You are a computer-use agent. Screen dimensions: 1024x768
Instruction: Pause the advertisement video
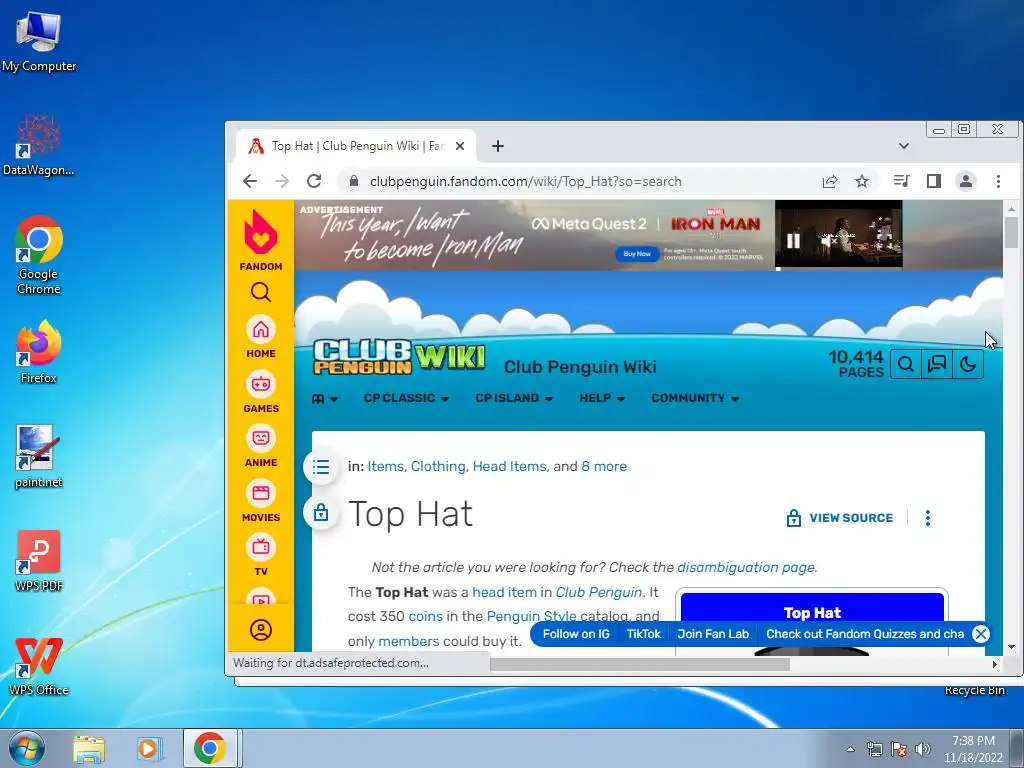click(793, 241)
